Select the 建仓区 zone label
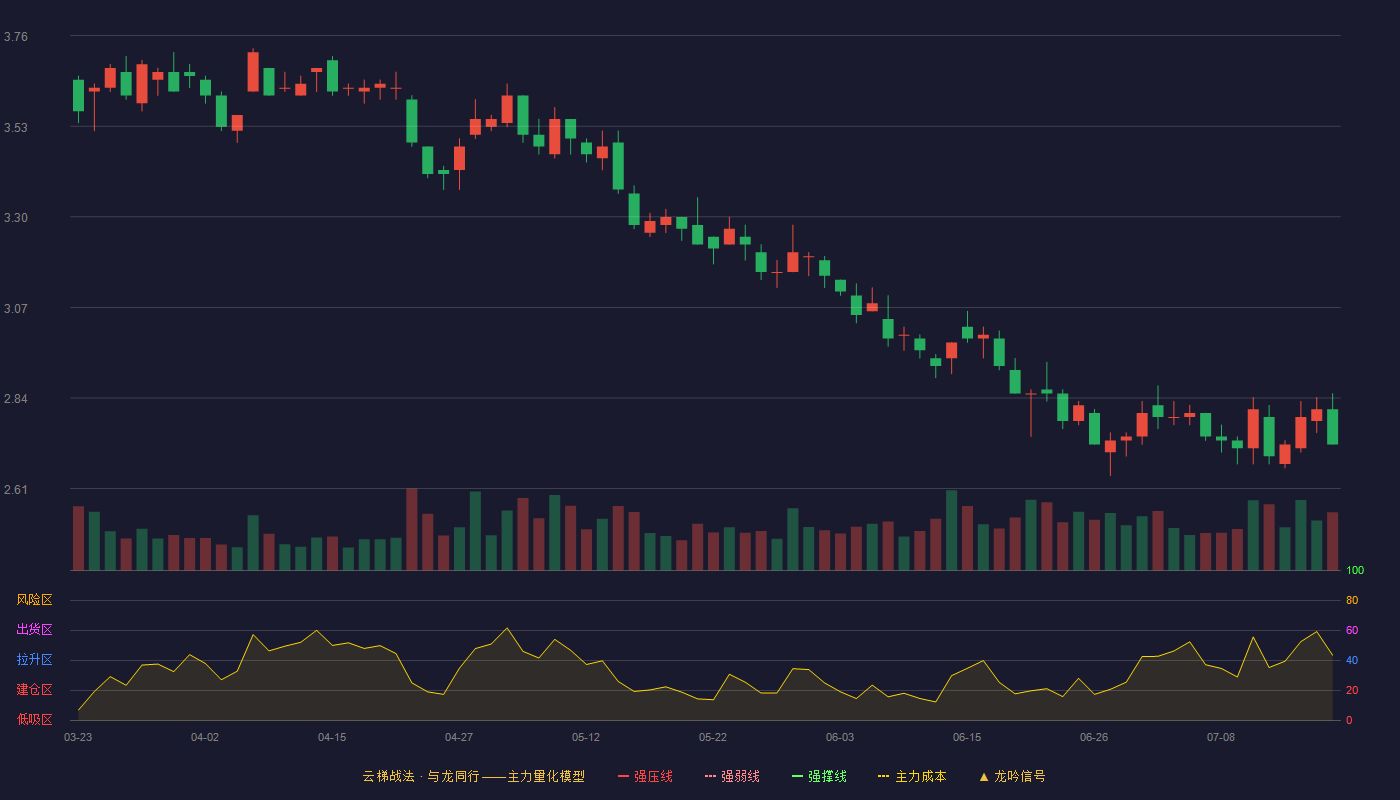The image size is (1400, 800). (34, 690)
